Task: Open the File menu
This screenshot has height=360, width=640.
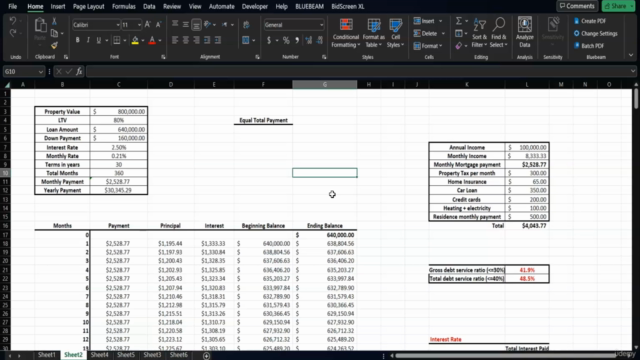Action: [x=13, y=7]
